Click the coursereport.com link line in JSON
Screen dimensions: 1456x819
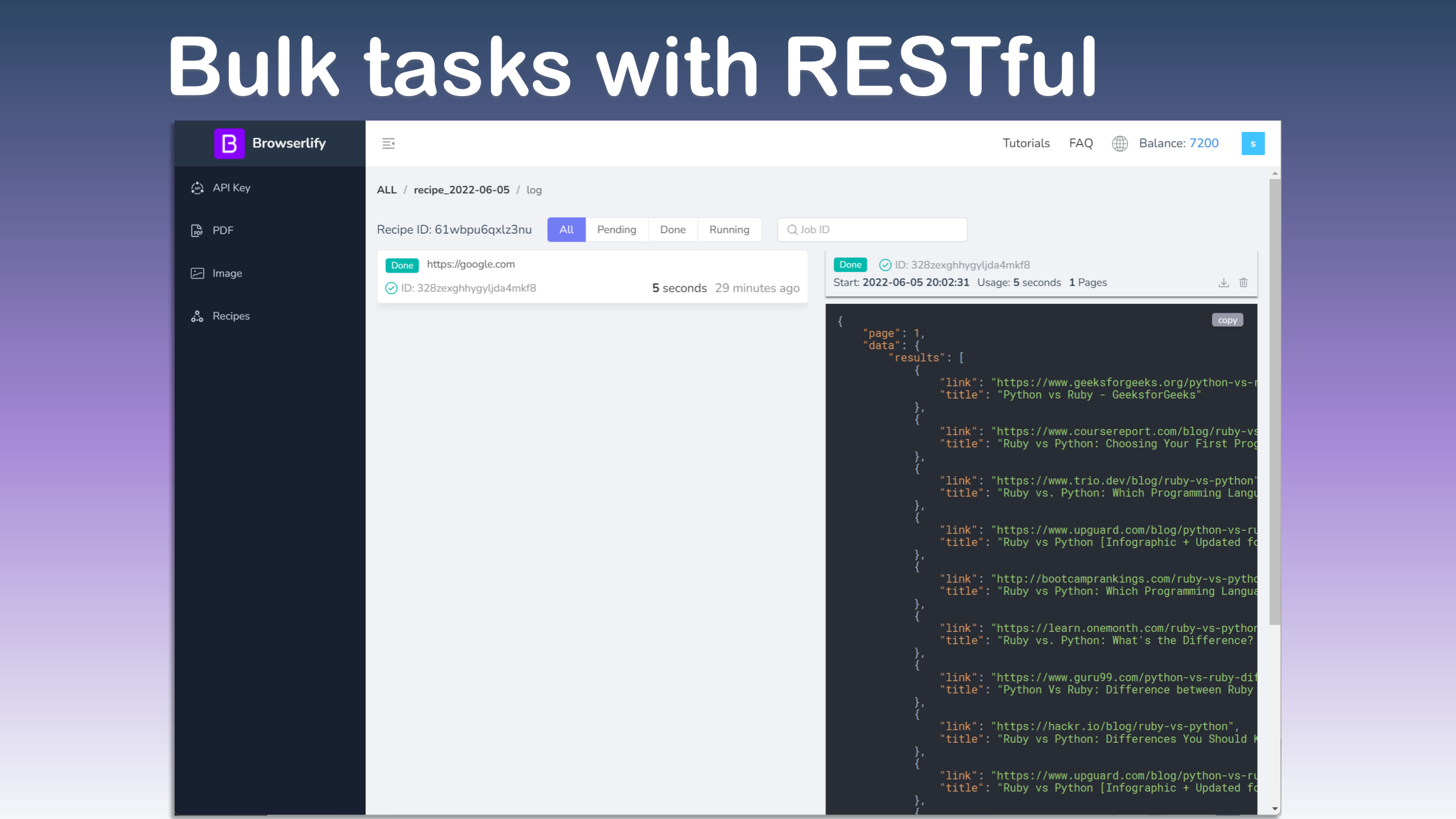click(1098, 432)
